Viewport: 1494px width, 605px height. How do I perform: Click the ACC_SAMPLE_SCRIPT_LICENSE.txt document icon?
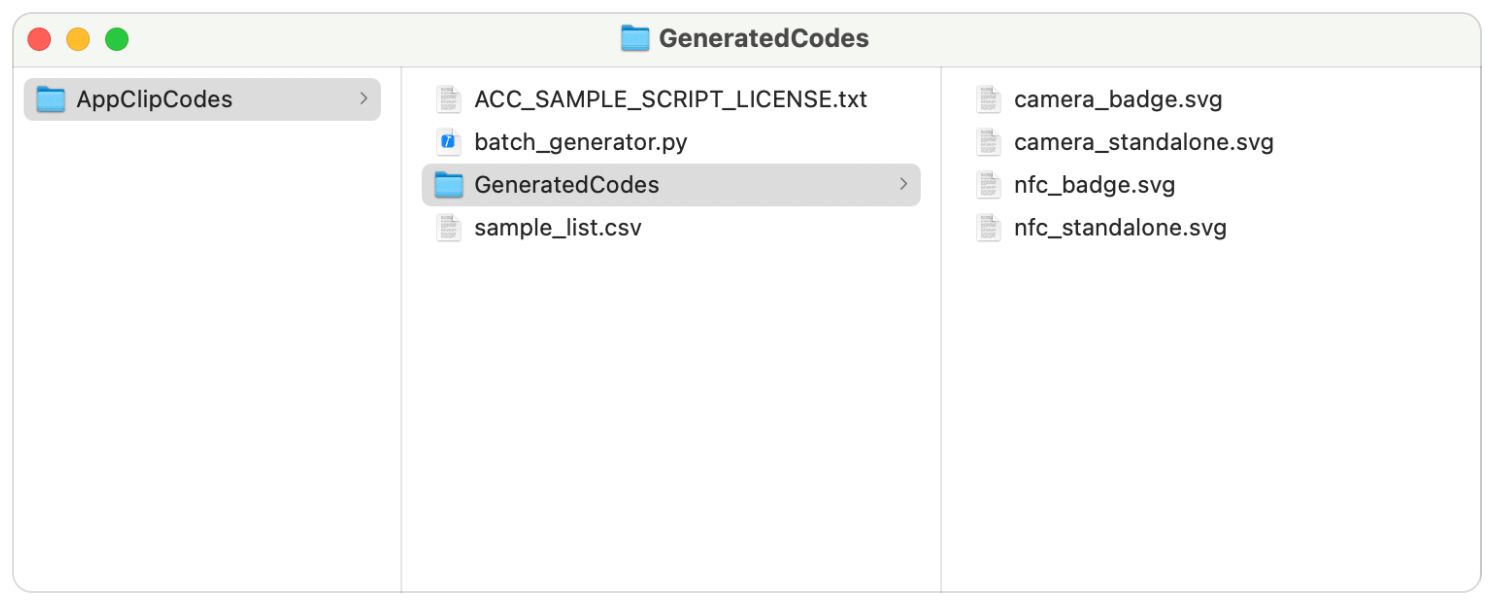pos(448,99)
